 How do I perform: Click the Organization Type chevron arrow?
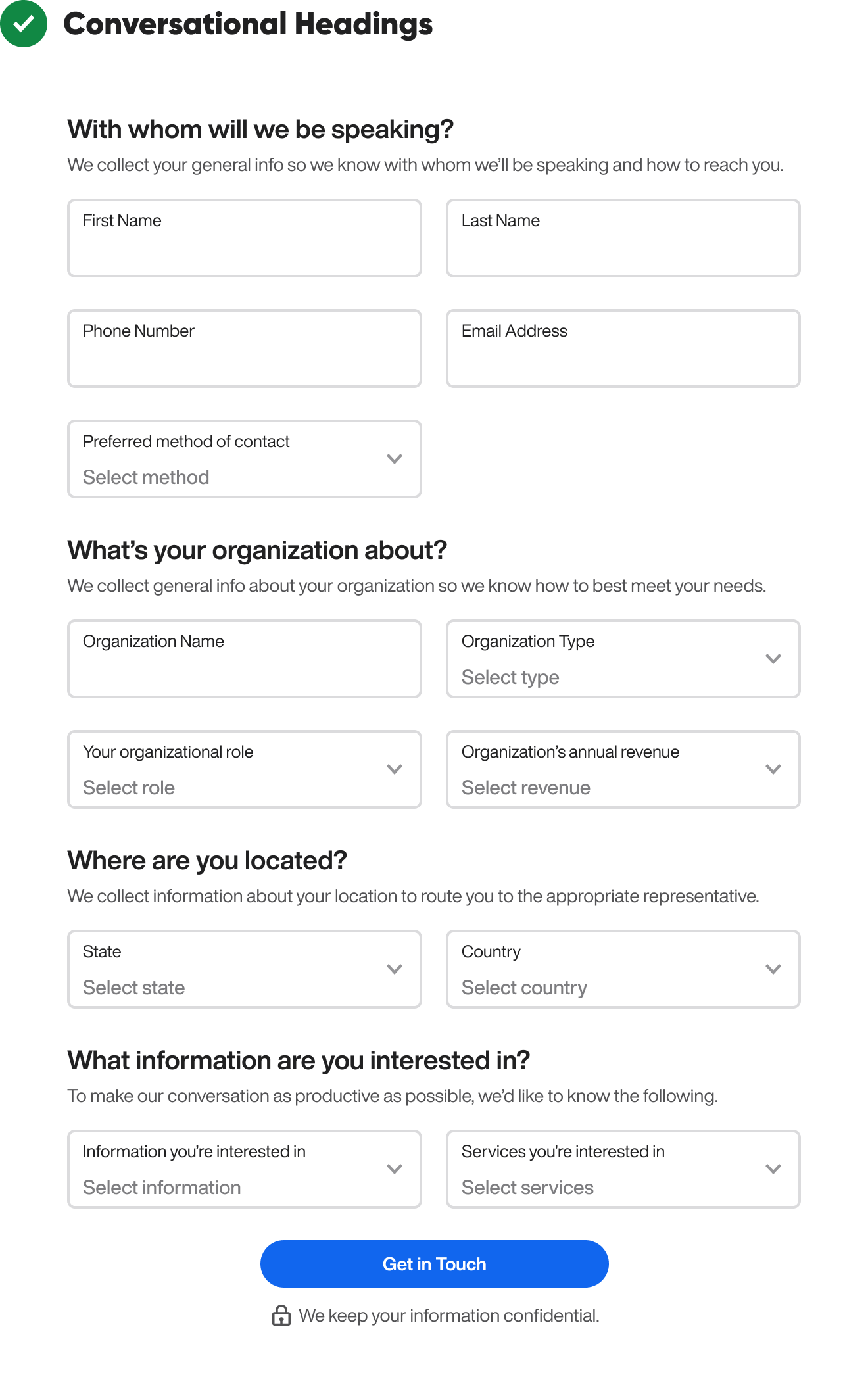click(773, 659)
